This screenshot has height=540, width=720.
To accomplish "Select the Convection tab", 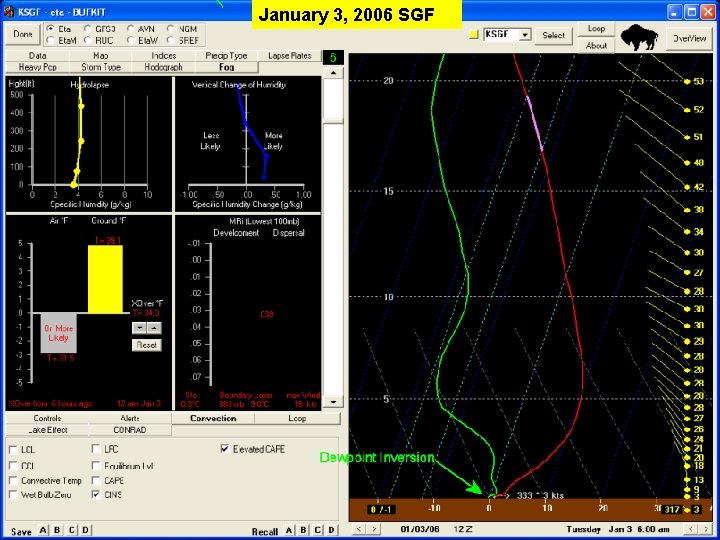I will (x=213, y=418).
